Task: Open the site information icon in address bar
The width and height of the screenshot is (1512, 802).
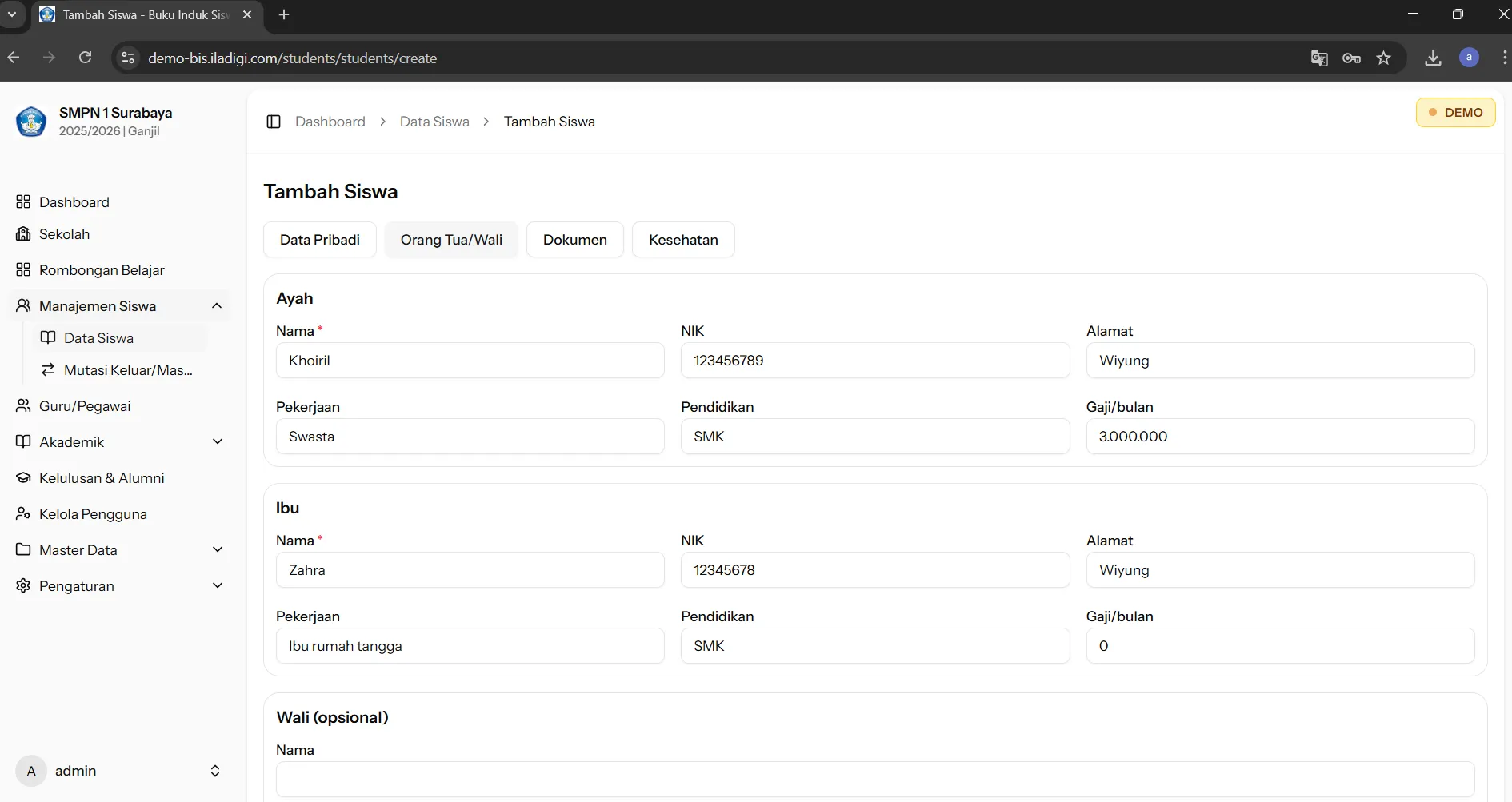Action: click(128, 58)
